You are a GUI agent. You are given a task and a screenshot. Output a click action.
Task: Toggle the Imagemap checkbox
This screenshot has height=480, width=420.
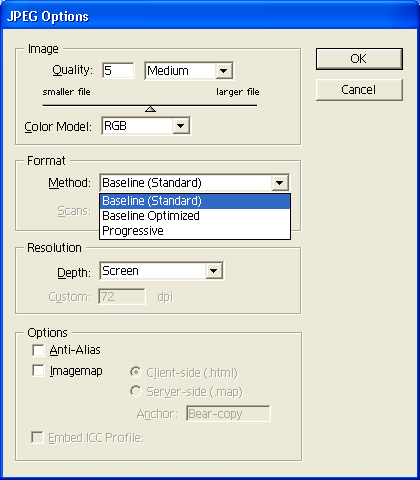coord(38,371)
